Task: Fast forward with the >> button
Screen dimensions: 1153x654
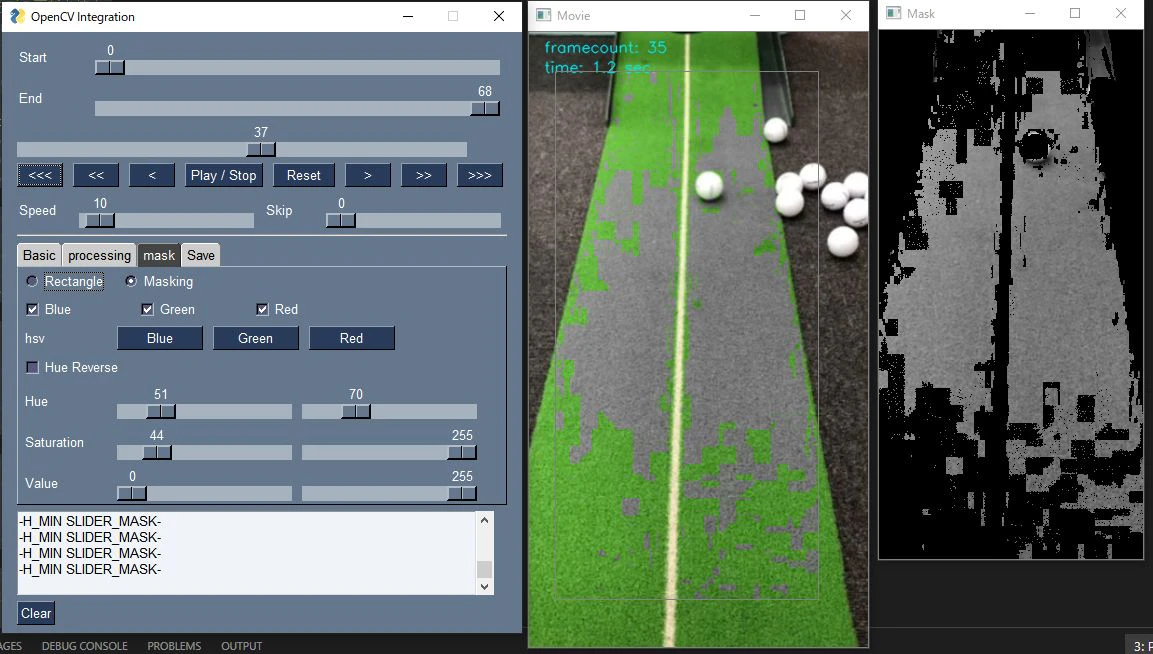Action: click(424, 175)
